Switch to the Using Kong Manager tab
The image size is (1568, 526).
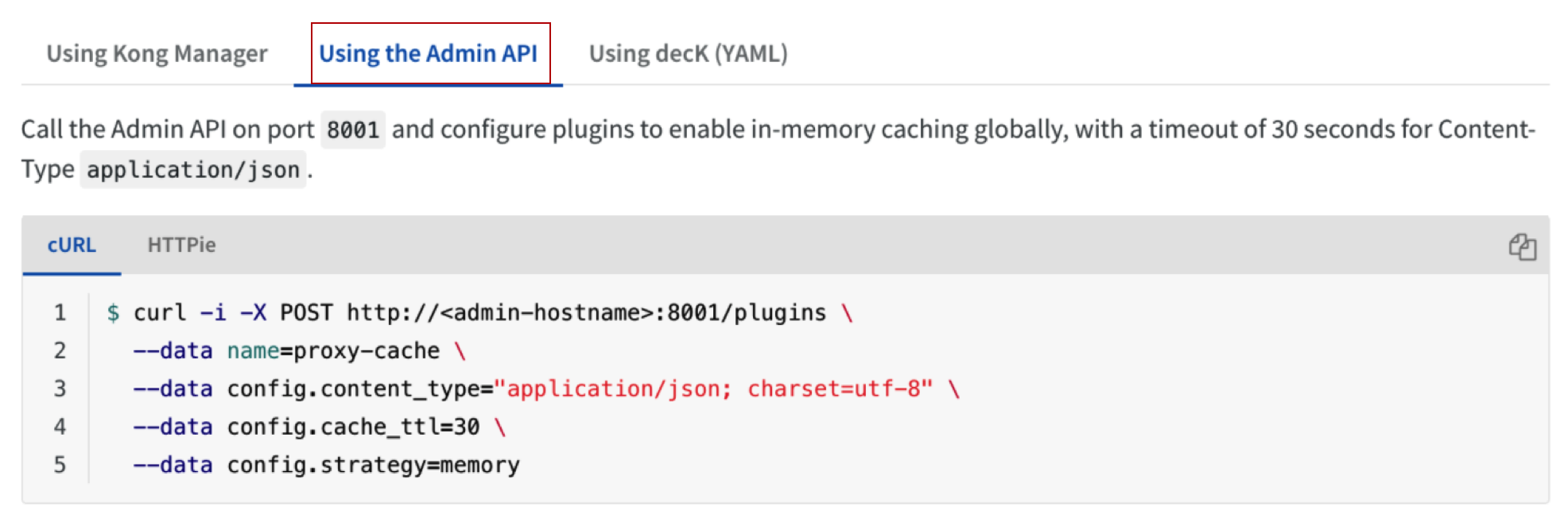point(157,53)
